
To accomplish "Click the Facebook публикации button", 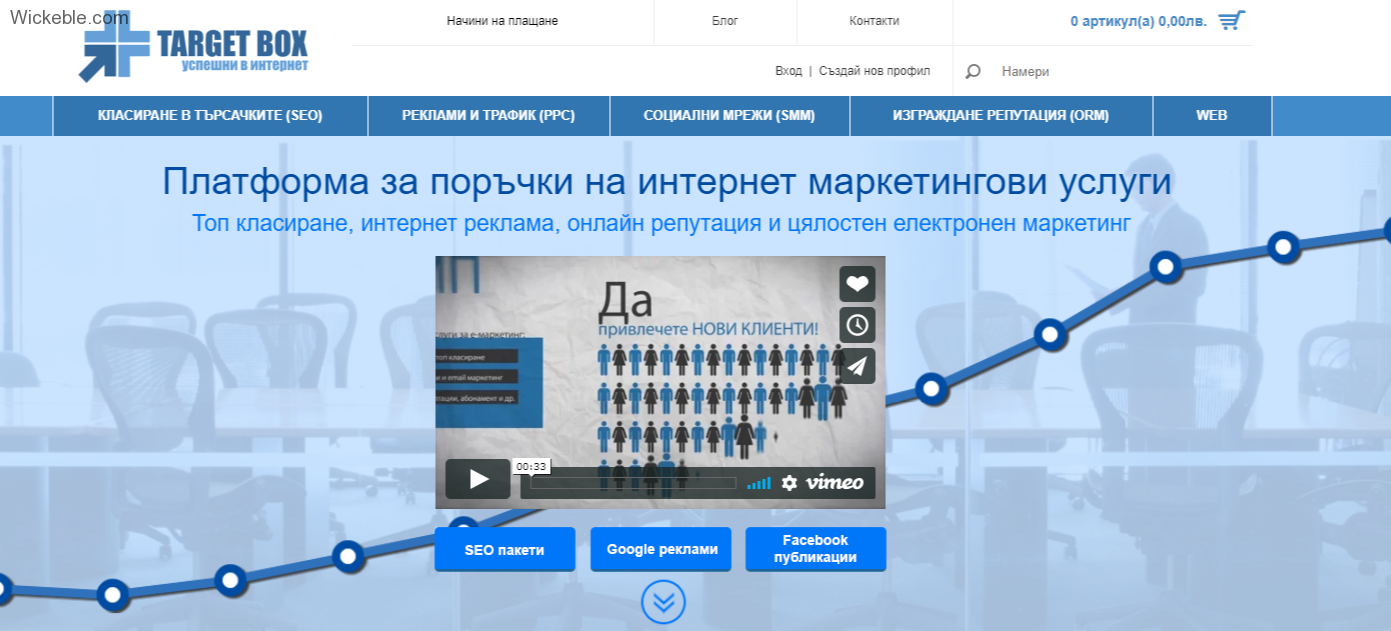I will click(816, 549).
